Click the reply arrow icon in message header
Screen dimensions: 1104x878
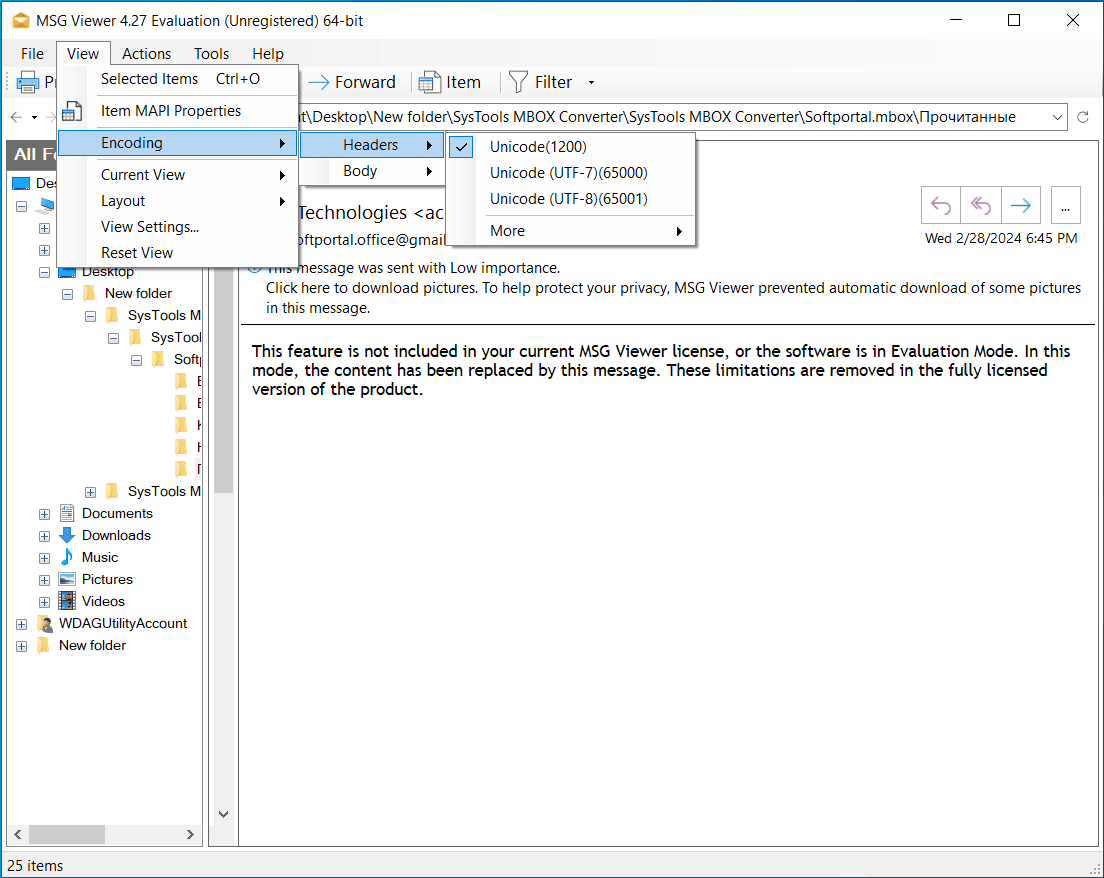tap(940, 206)
